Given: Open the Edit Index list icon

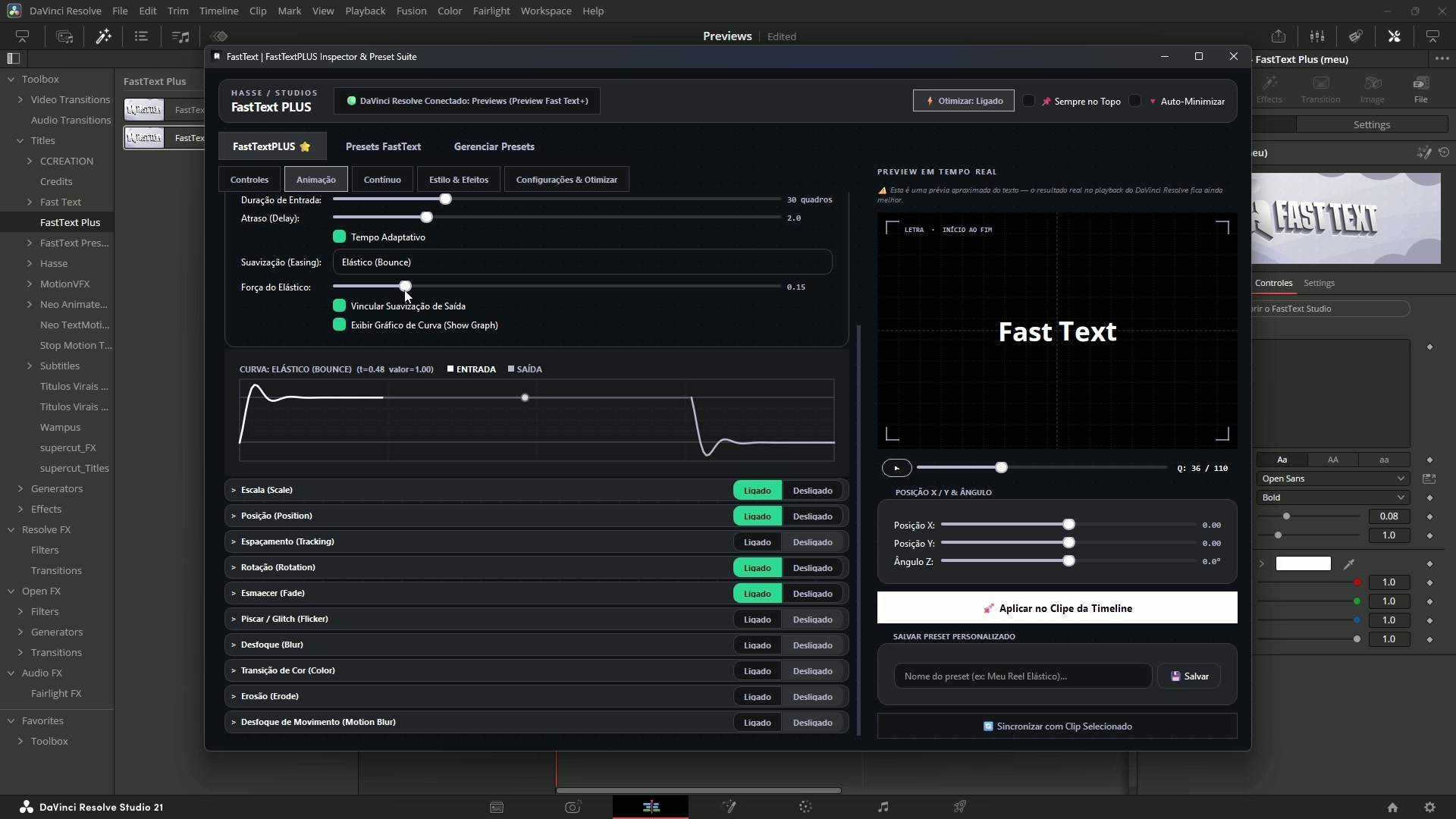Looking at the screenshot, I should click(x=141, y=36).
